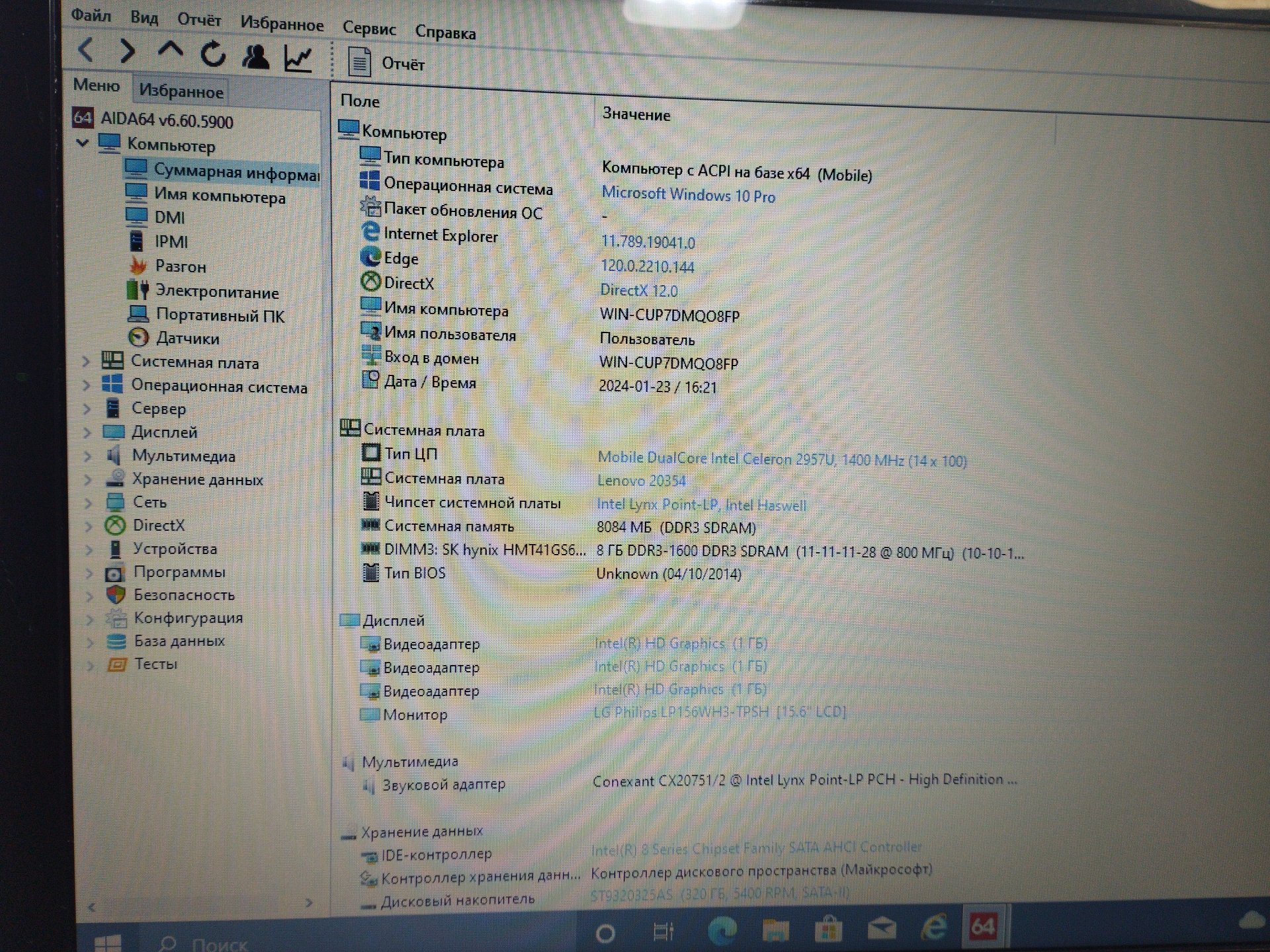Screen dimensions: 1270x952
Task: Open the graph chart icon in toolbar
Action: coord(298,59)
